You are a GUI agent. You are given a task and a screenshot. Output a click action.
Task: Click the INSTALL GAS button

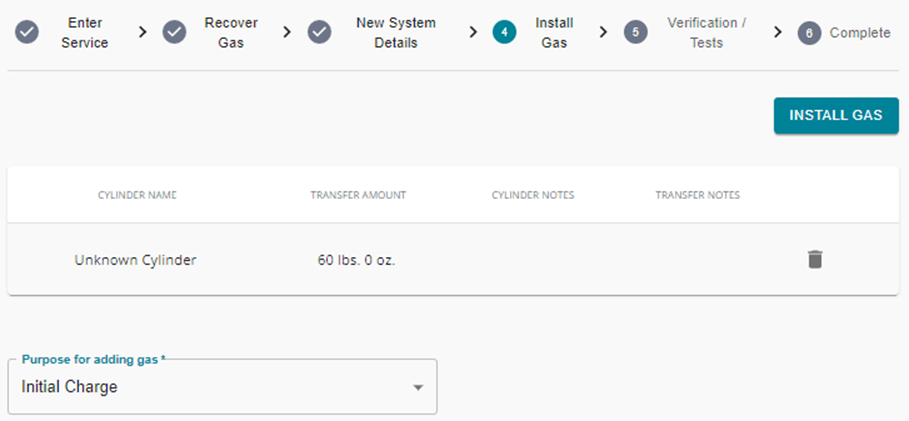coord(836,115)
